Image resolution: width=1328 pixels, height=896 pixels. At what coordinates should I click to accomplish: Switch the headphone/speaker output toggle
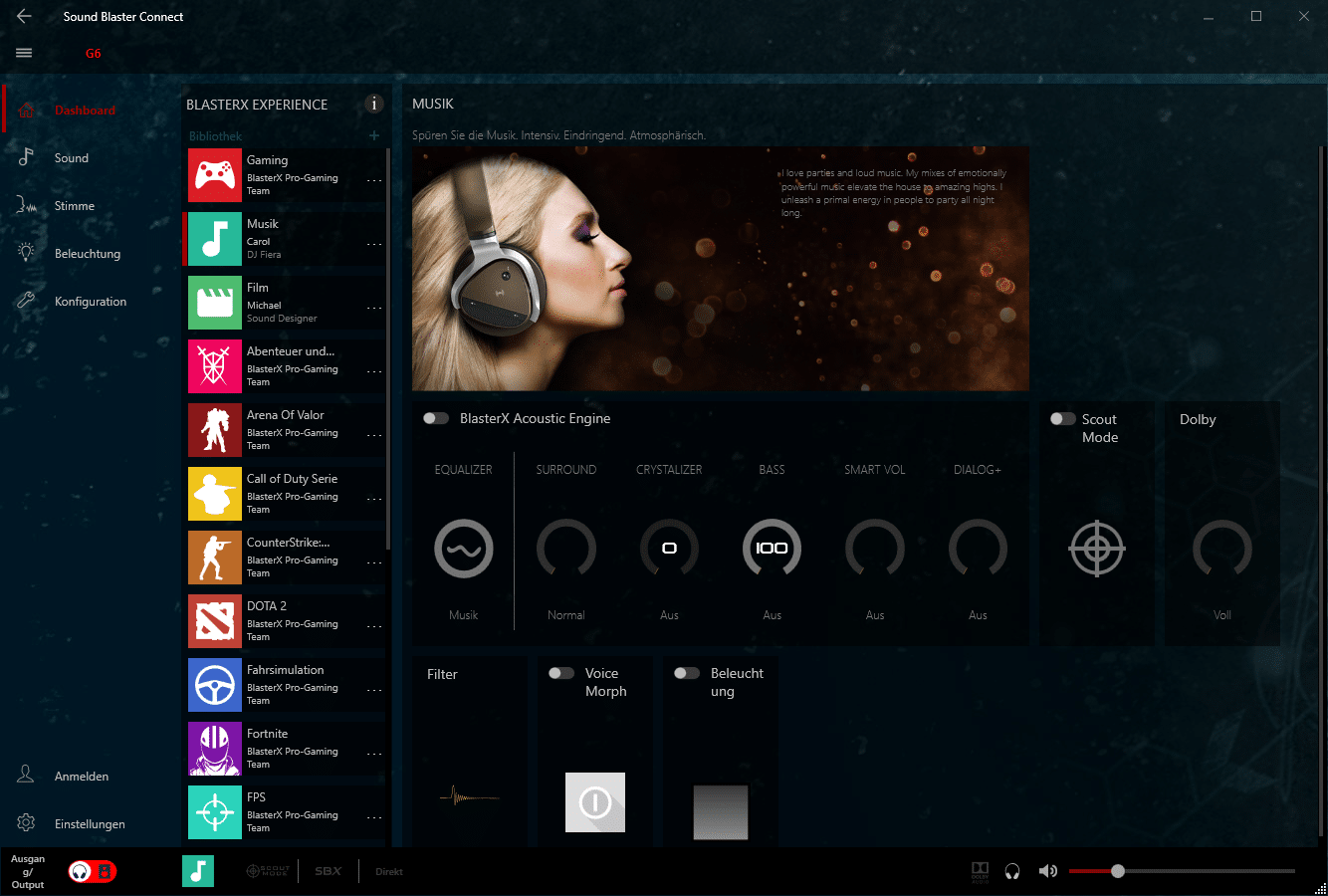click(92, 871)
